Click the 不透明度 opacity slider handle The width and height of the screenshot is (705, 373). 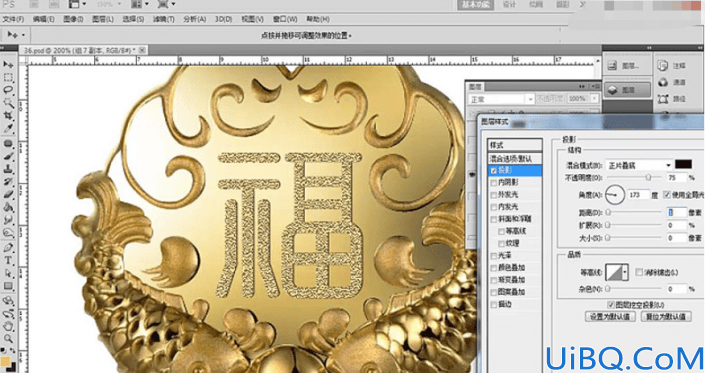pos(648,178)
